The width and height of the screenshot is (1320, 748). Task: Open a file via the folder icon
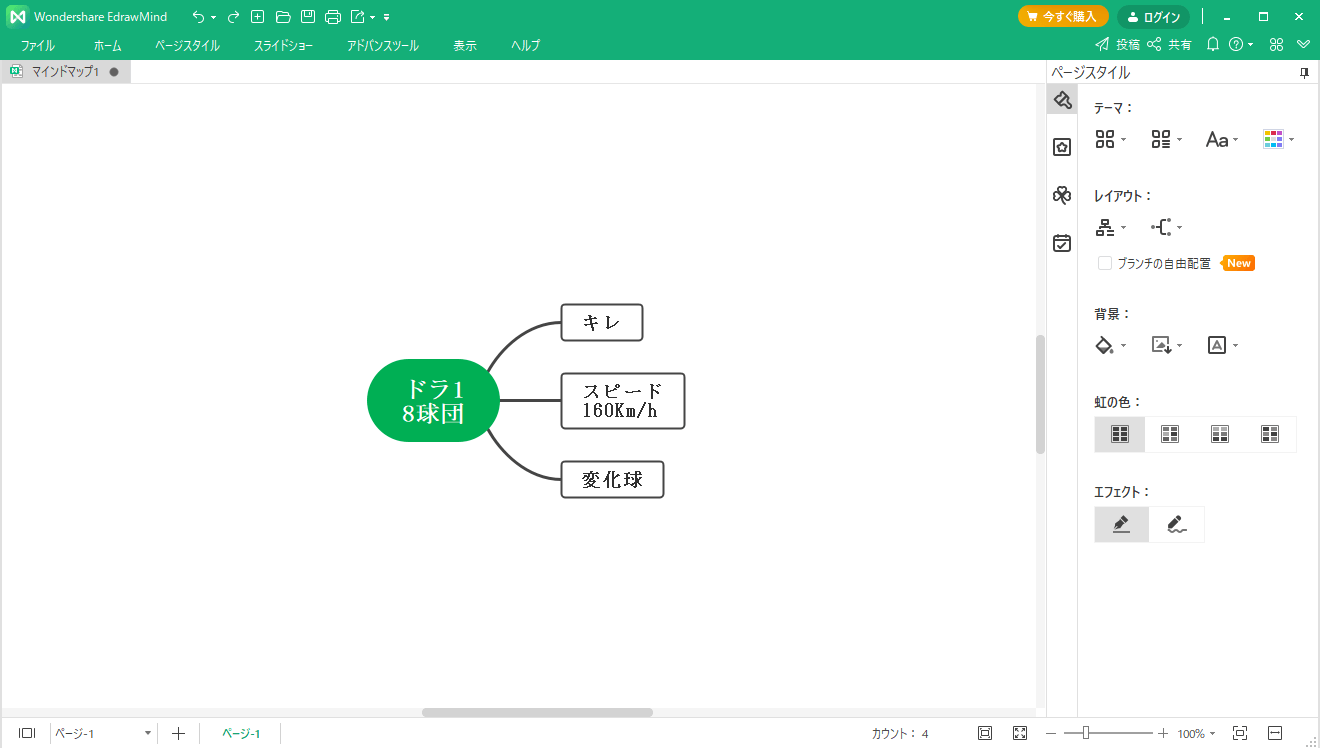(x=283, y=17)
